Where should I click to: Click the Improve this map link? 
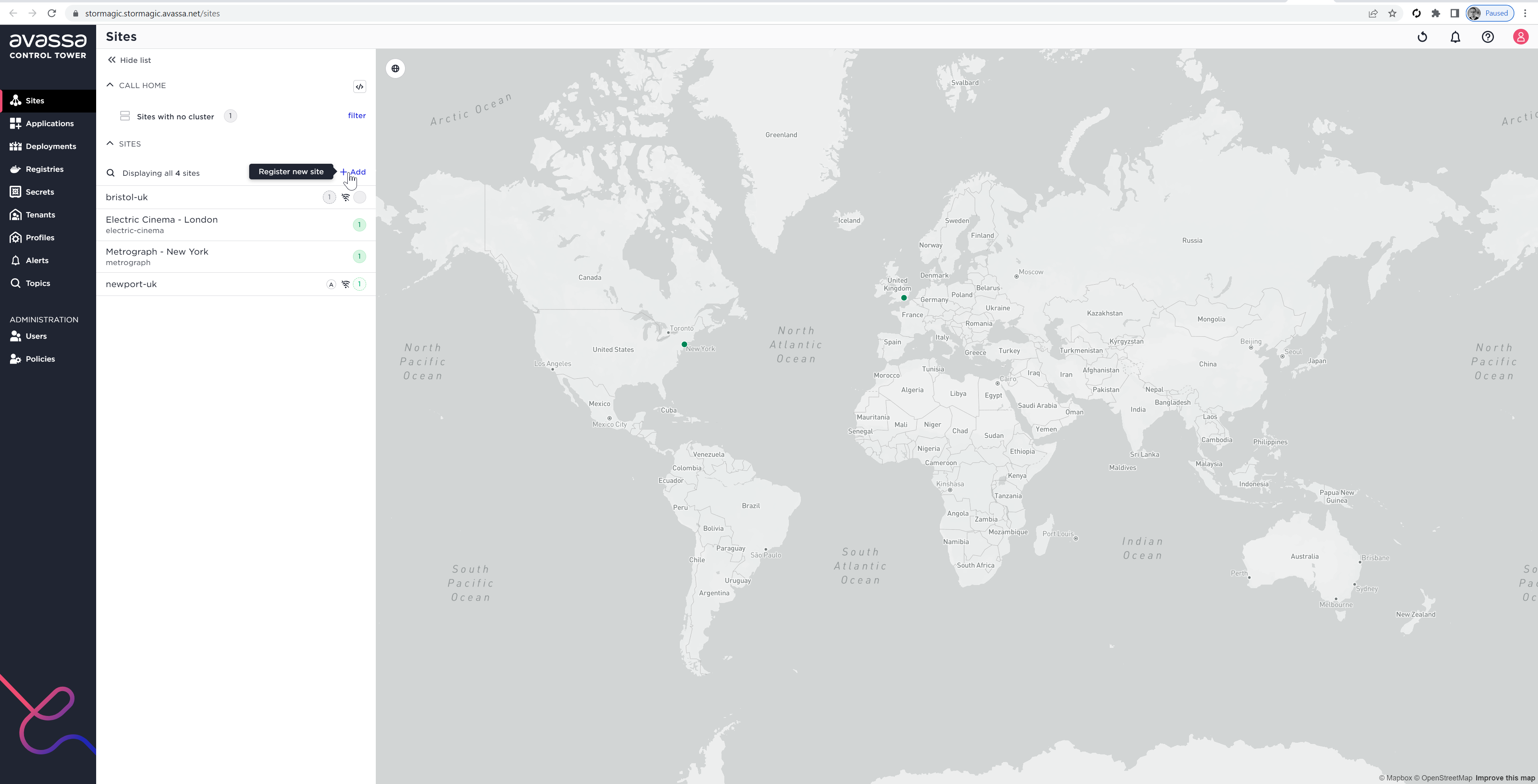pos(1505,778)
